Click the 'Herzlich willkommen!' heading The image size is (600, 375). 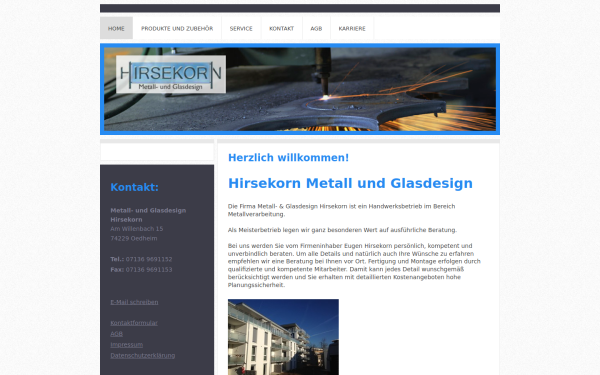coord(289,158)
